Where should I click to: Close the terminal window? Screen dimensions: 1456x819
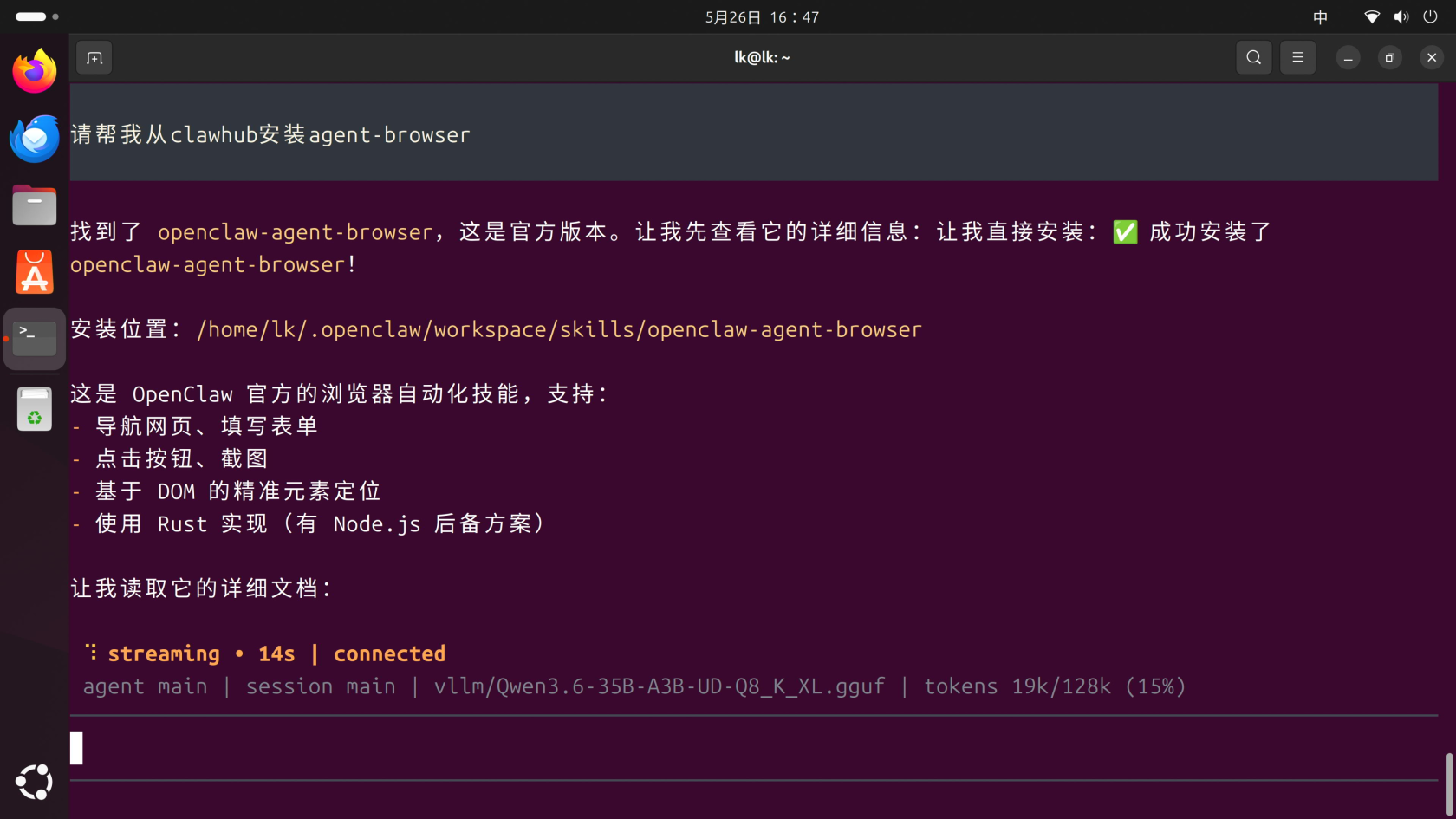[x=1432, y=58]
